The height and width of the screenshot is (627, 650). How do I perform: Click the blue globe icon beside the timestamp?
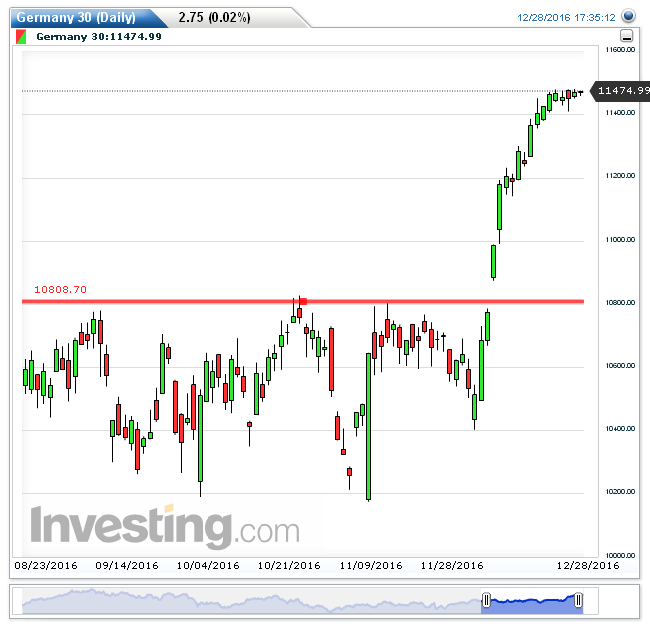[628, 16]
